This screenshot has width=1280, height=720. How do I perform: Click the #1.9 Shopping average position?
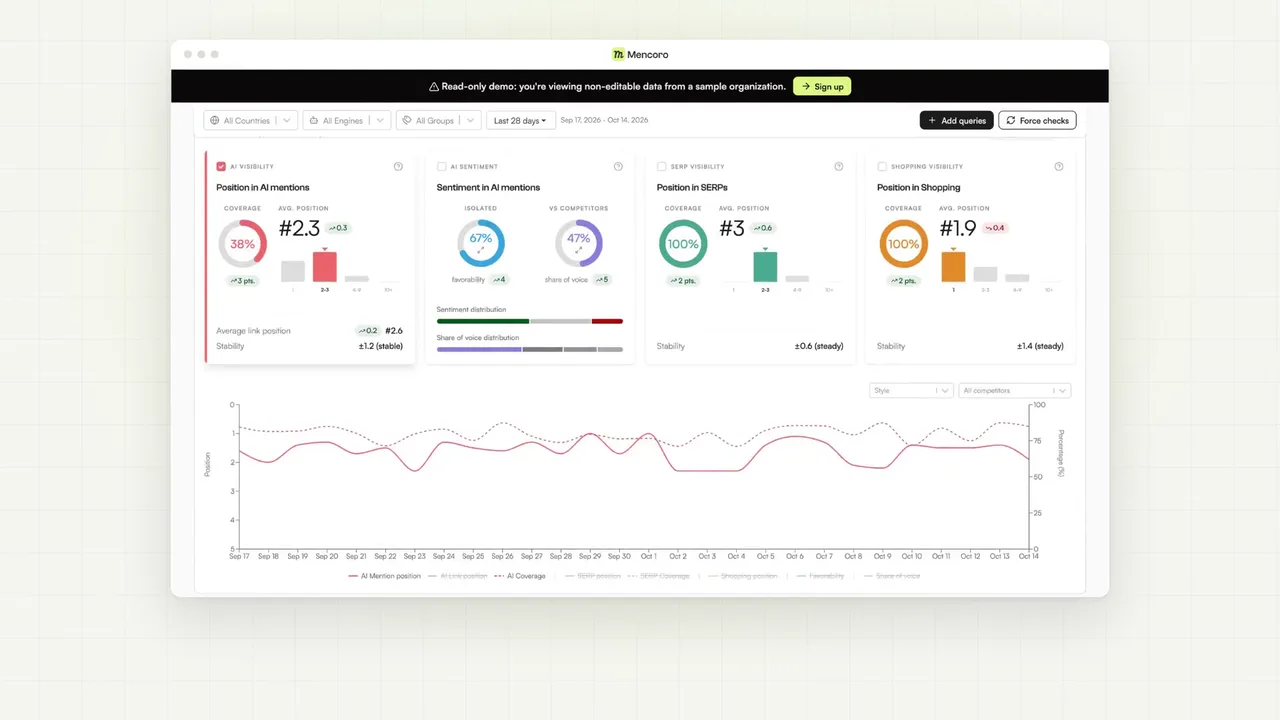958,229
